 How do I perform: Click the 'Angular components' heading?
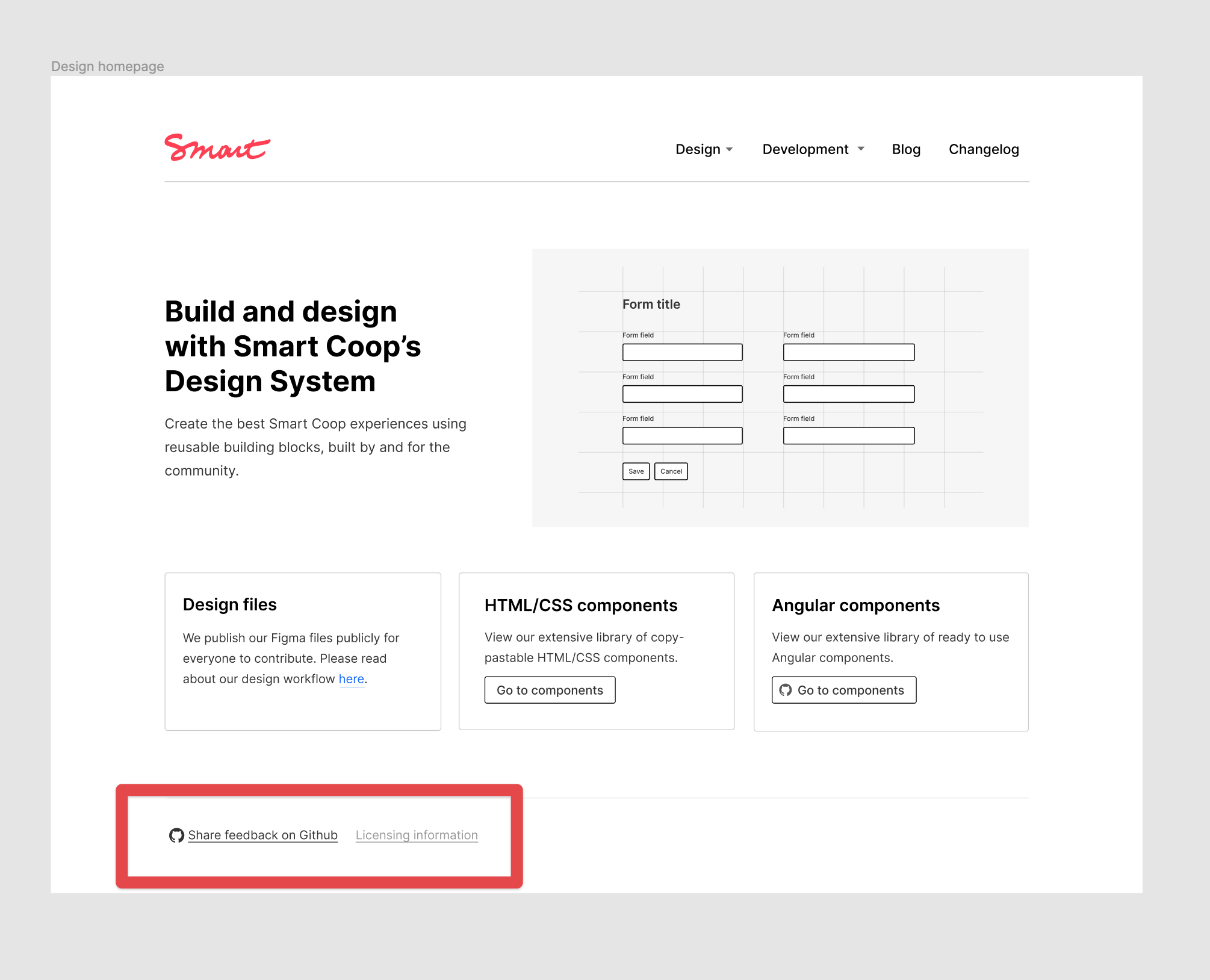[x=855, y=605]
